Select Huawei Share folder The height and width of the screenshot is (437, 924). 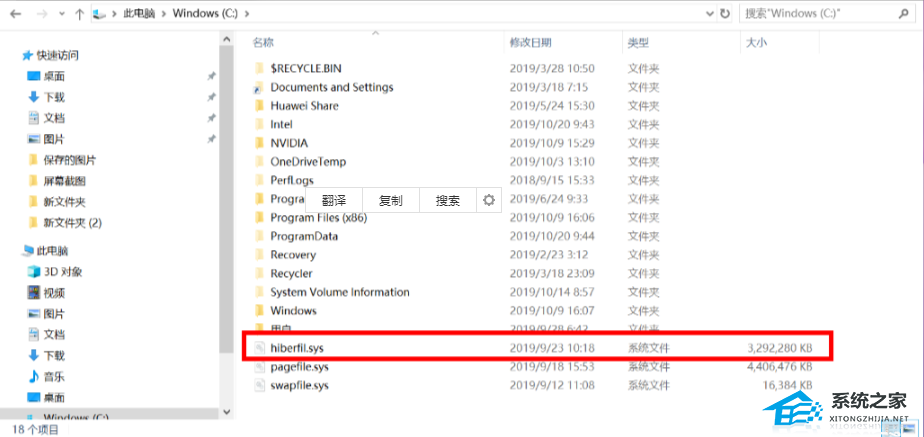pos(305,106)
